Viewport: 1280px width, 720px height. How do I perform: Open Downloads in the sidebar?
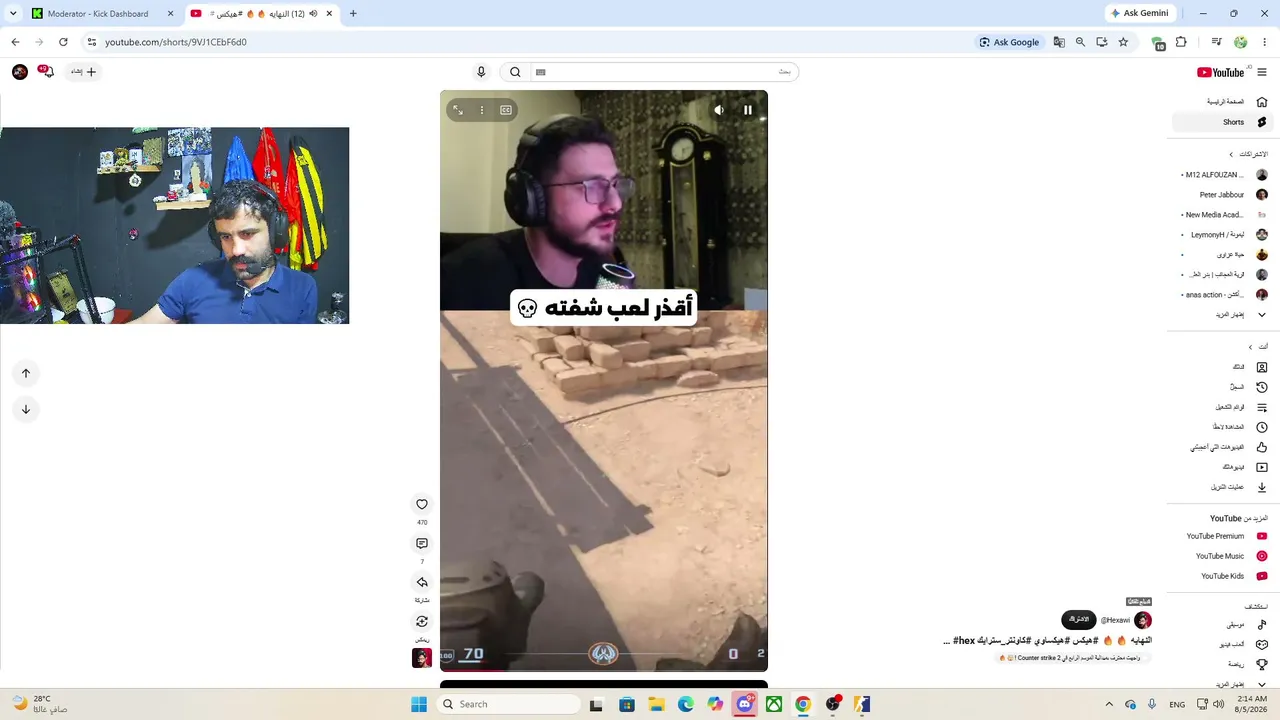(x=1223, y=487)
